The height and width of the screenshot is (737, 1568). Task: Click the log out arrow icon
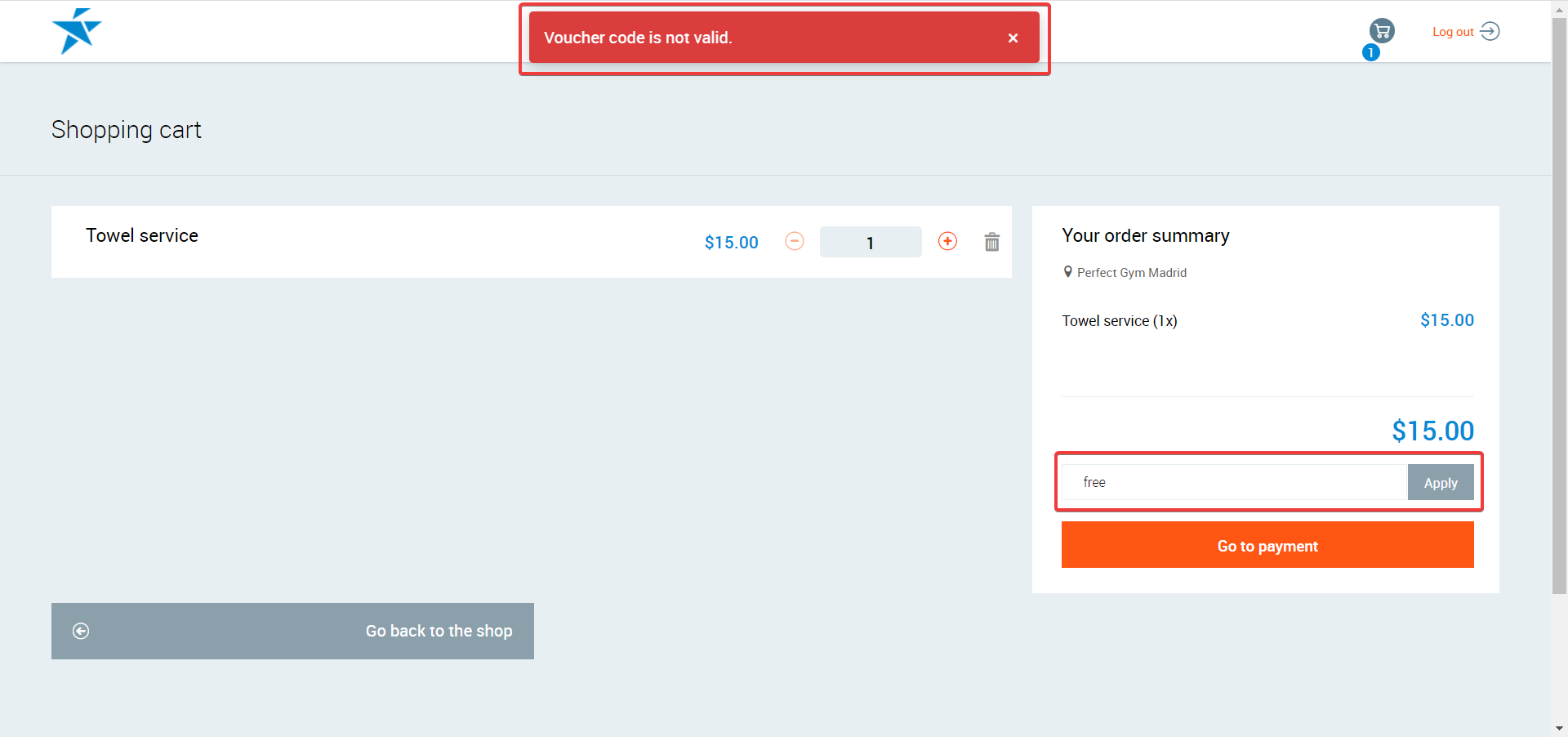(x=1490, y=31)
